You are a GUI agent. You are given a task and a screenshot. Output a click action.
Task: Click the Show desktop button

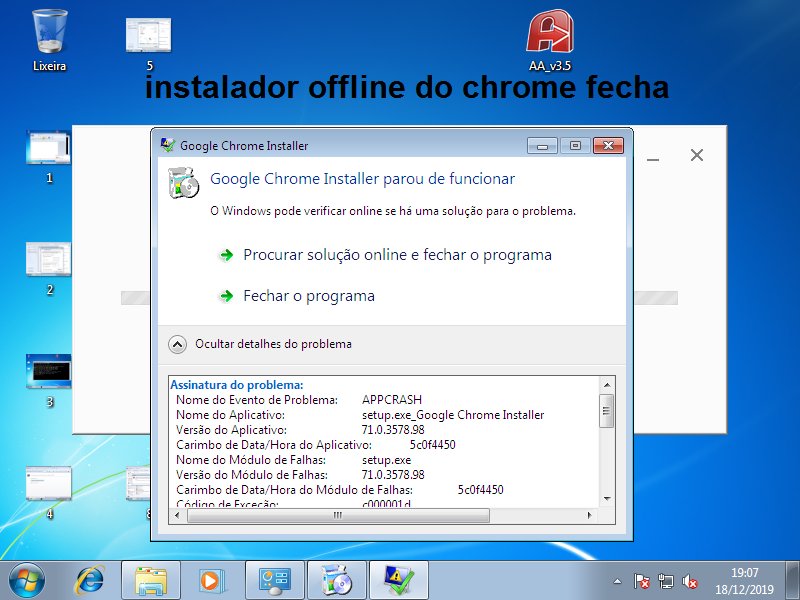click(x=793, y=581)
